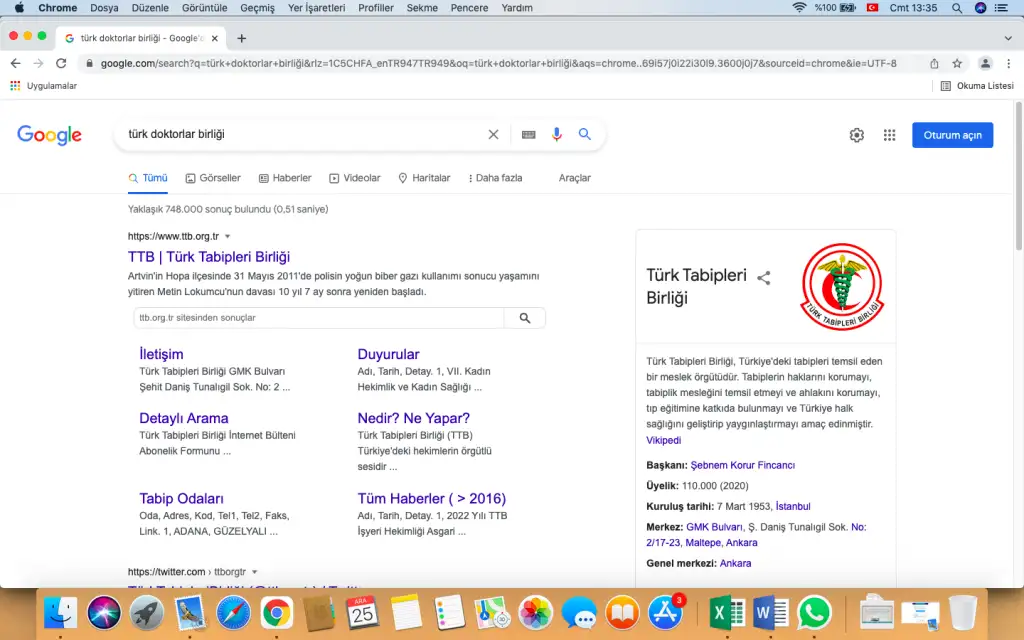This screenshot has width=1024, height=640.
Task: Open the Şebnem Korur Fincancı link
Action: click(742, 465)
